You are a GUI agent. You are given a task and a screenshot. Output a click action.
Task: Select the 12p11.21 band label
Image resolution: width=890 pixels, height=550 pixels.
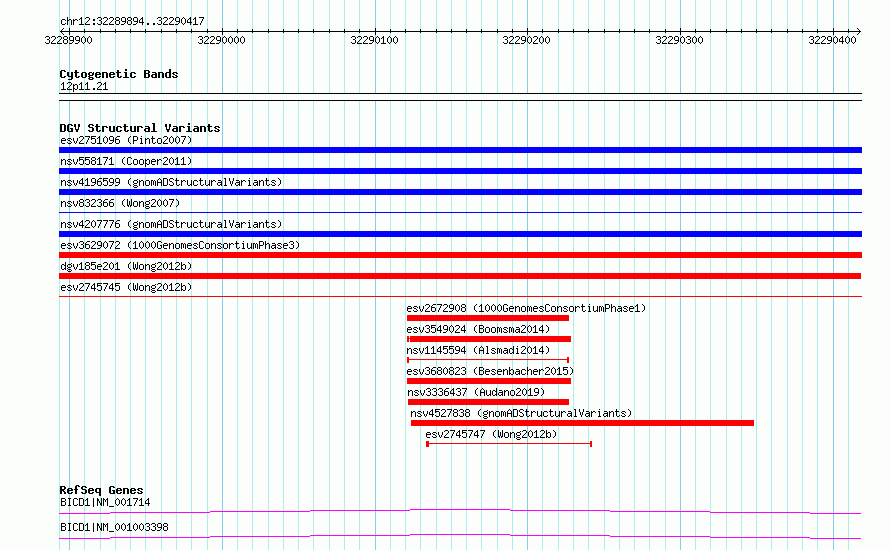pos(84,87)
